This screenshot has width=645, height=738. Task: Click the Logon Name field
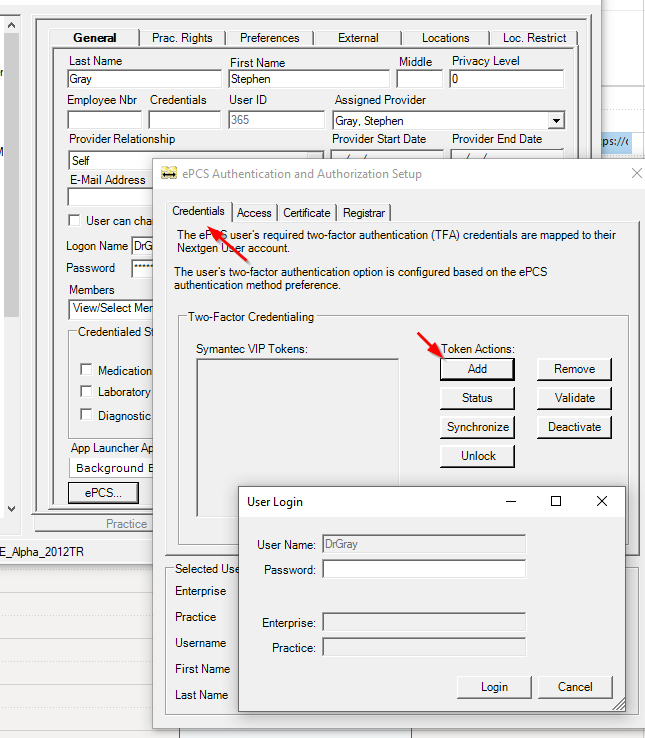[x=142, y=246]
